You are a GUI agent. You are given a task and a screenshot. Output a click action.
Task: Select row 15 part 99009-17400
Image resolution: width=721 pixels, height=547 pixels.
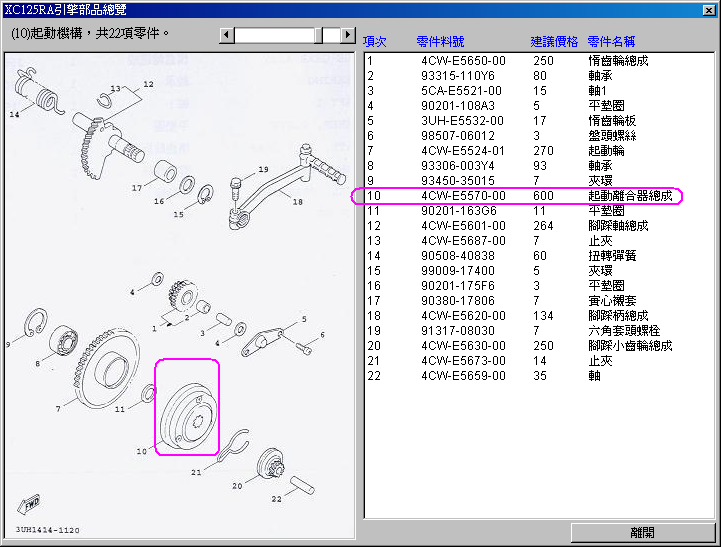pyautogui.click(x=539, y=271)
